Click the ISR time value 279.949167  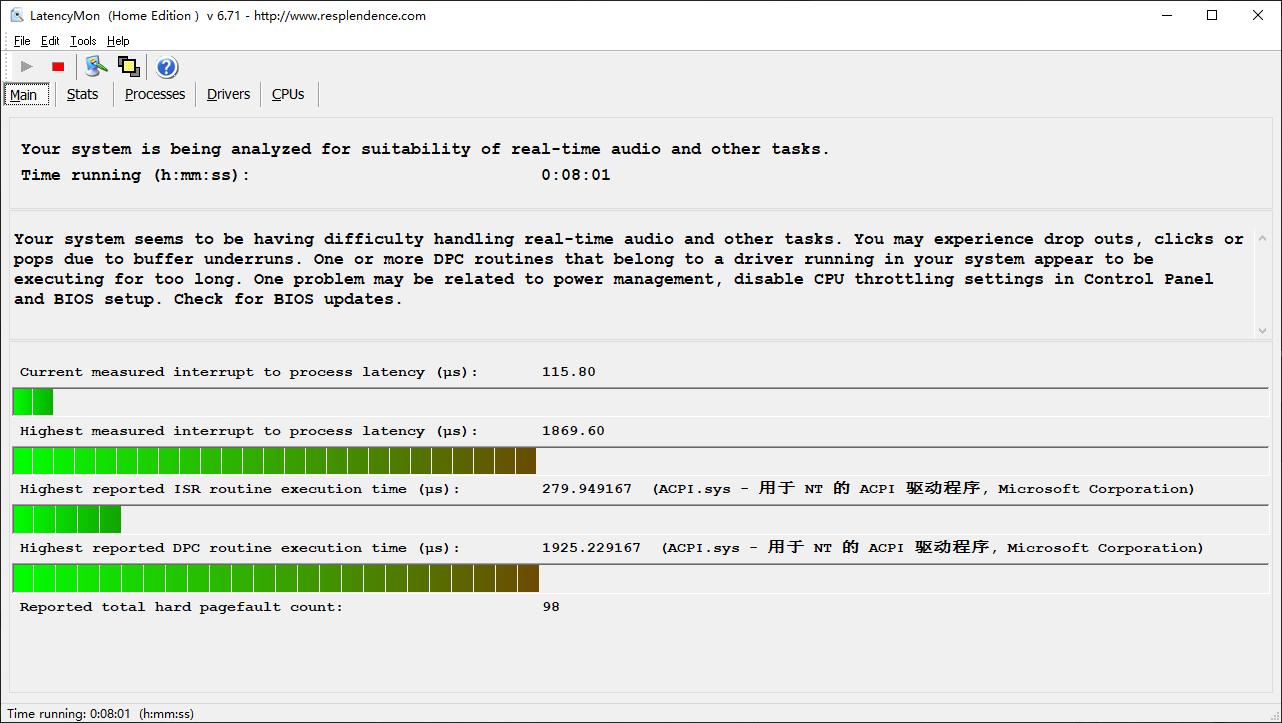pos(587,489)
